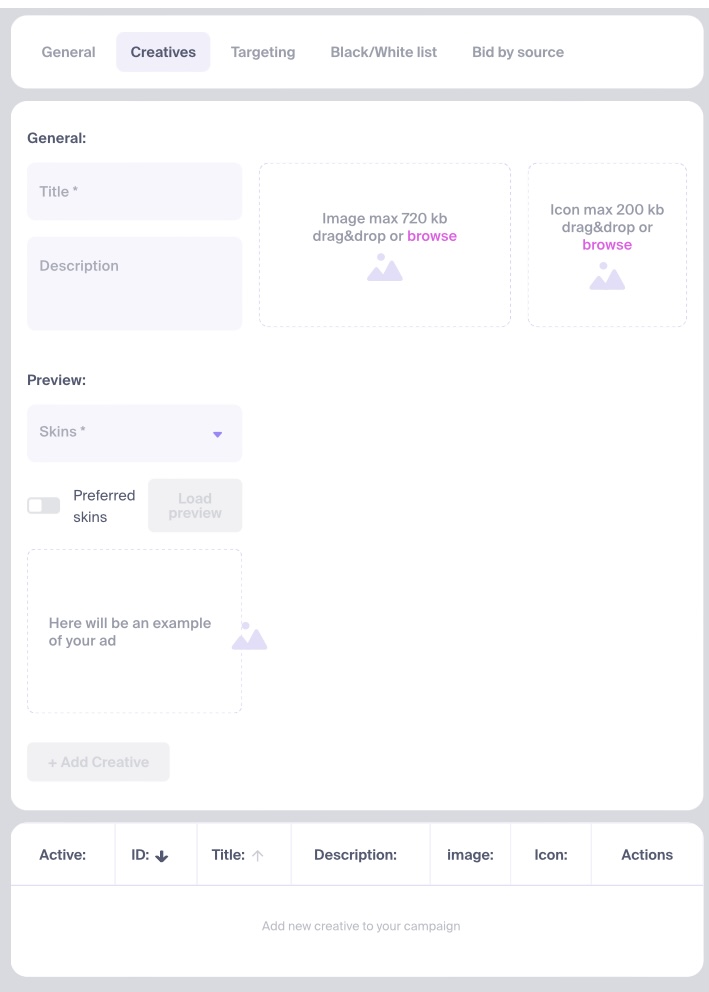Open the Targeting tab
The height and width of the screenshot is (992, 709).
pyautogui.click(x=263, y=52)
